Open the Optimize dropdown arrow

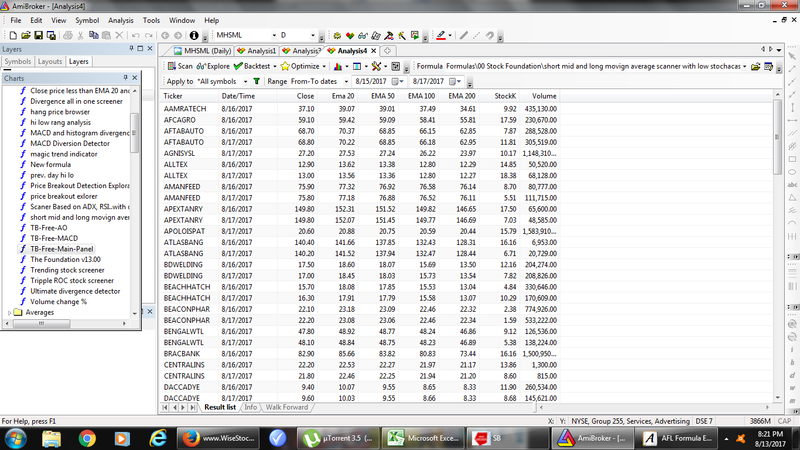[x=324, y=66]
